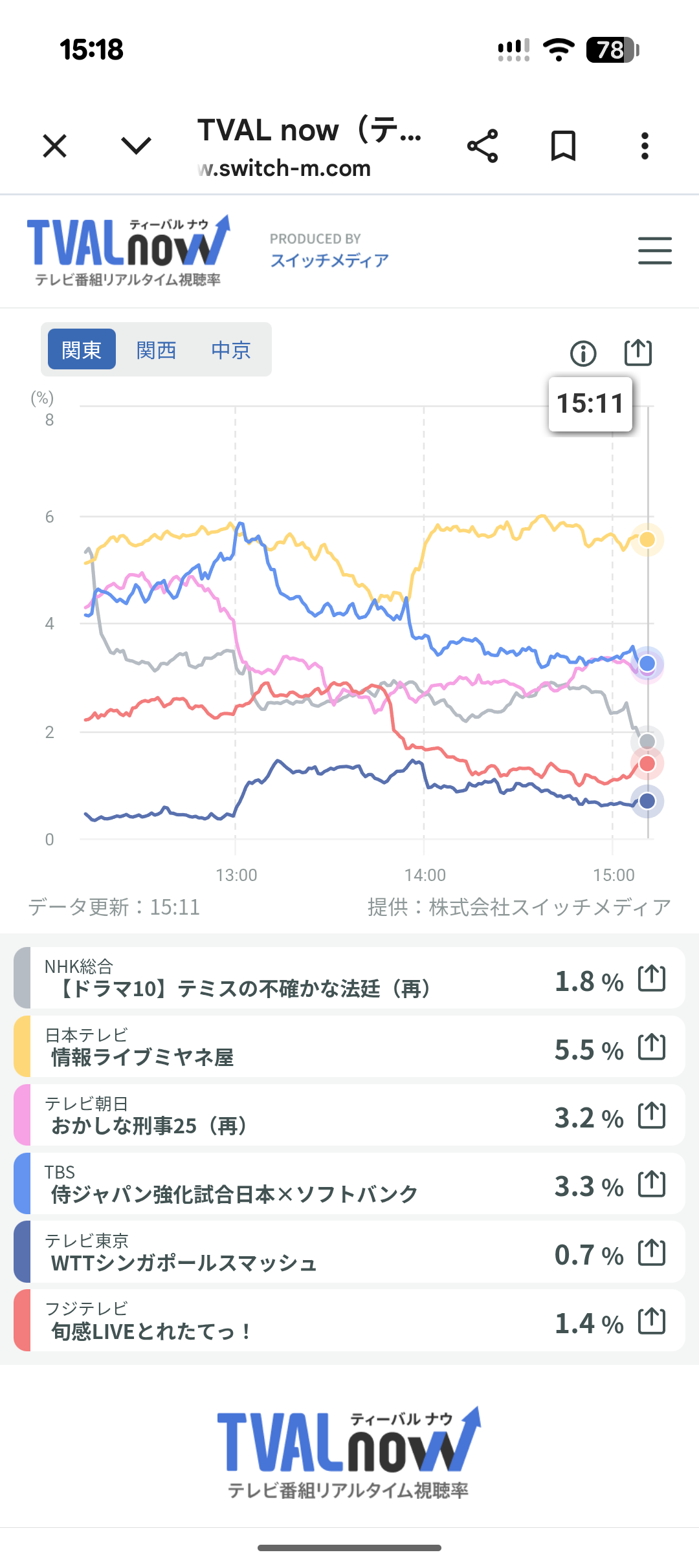Tap the chart info icon

[583, 353]
